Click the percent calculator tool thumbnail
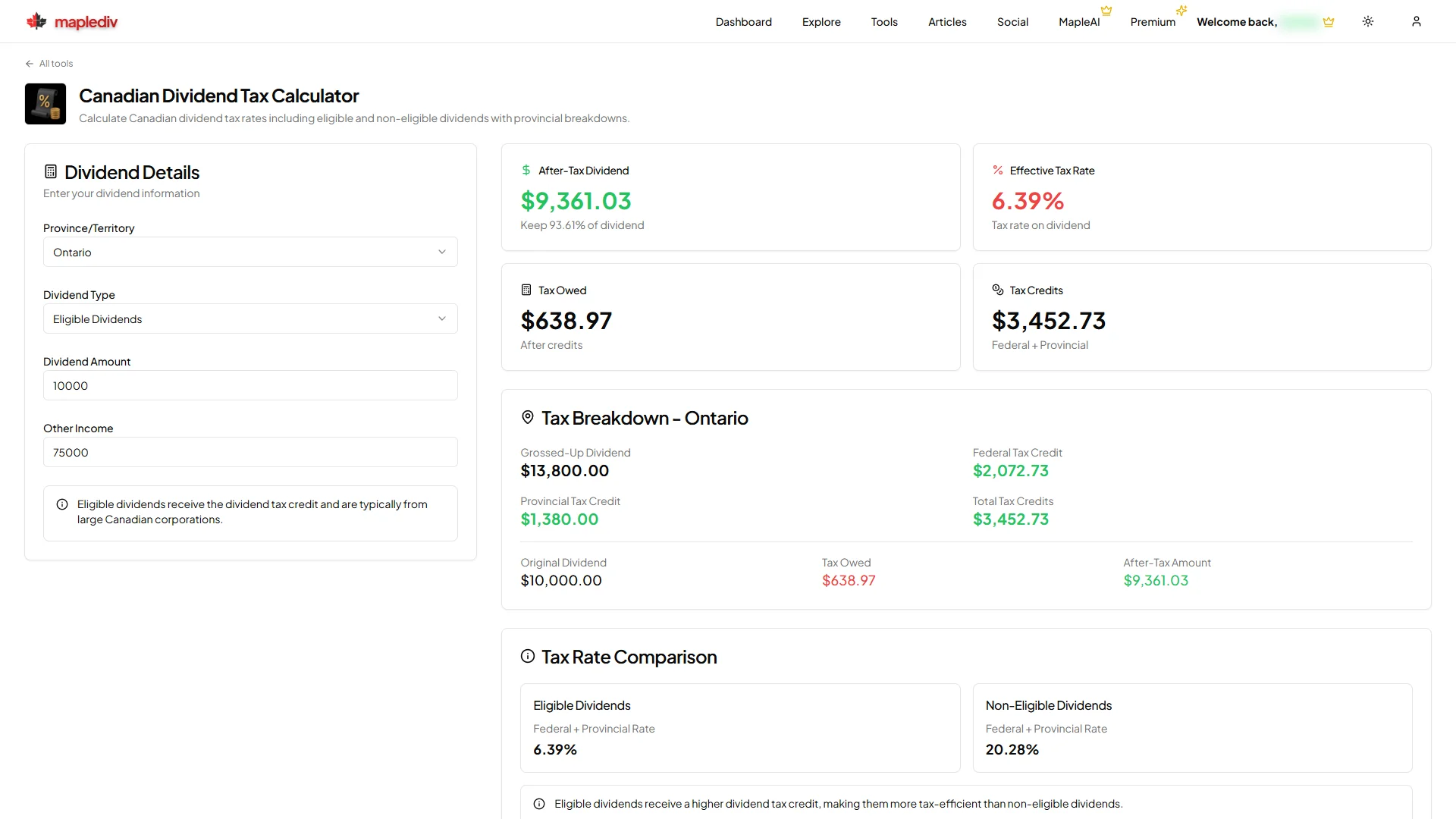The width and height of the screenshot is (1456, 819). click(x=45, y=104)
